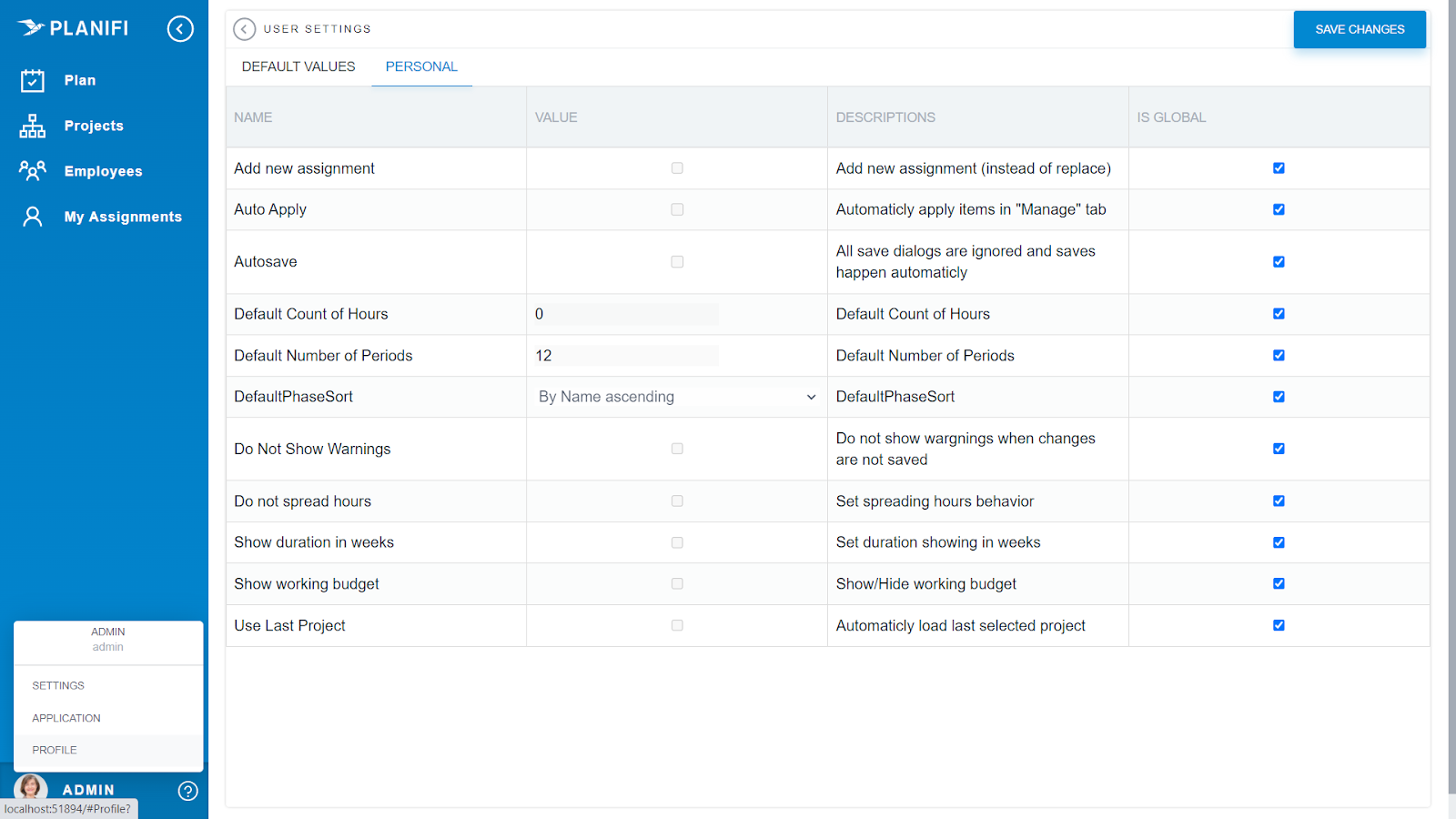Click the Employees sidebar icon

32,171
